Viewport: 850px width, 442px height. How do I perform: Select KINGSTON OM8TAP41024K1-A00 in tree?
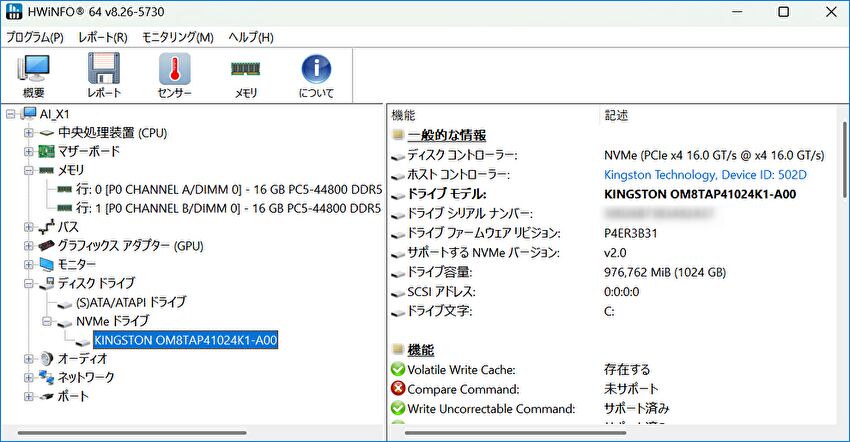(x=185, y=340)
